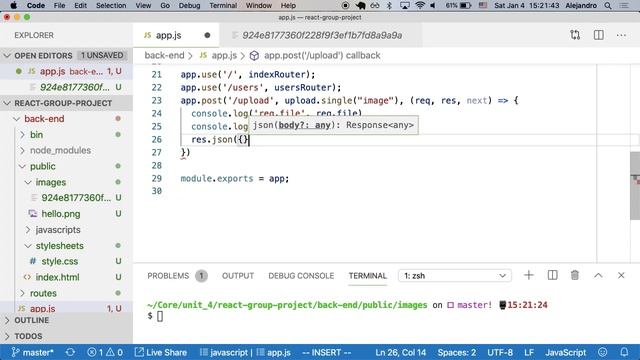The image size is (640, 360).
Task: Open feedback smiley icon
Action: (602, 352)
